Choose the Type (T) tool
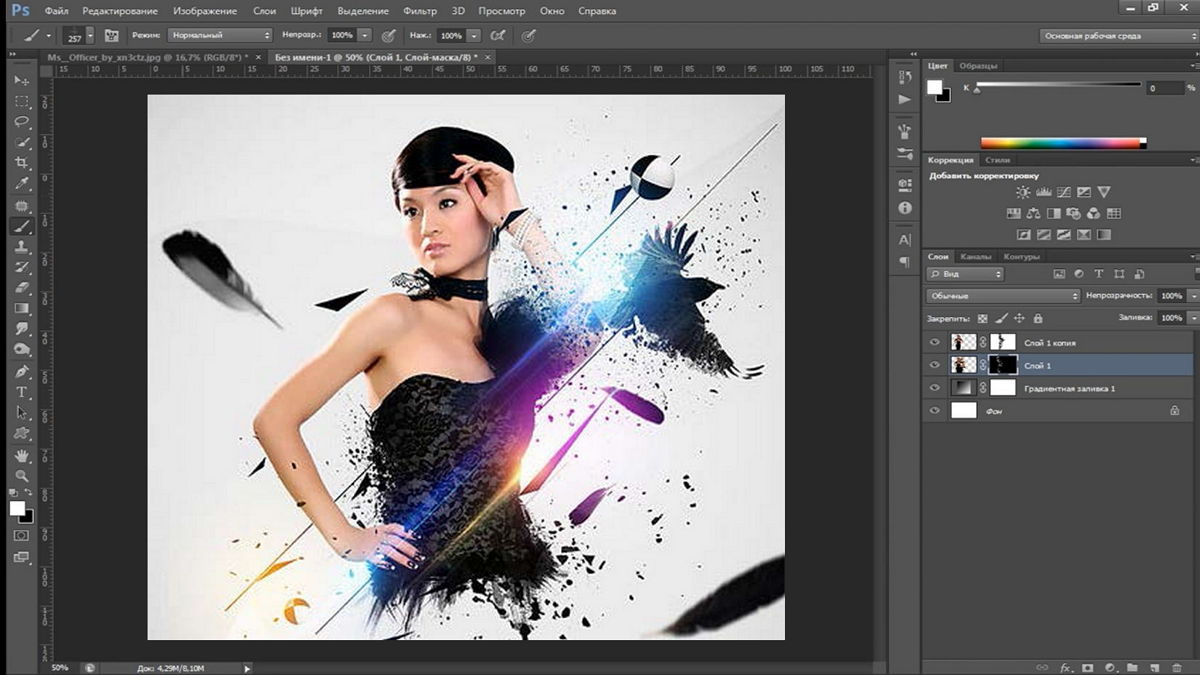1200x675 pixels. pos(21,392)
